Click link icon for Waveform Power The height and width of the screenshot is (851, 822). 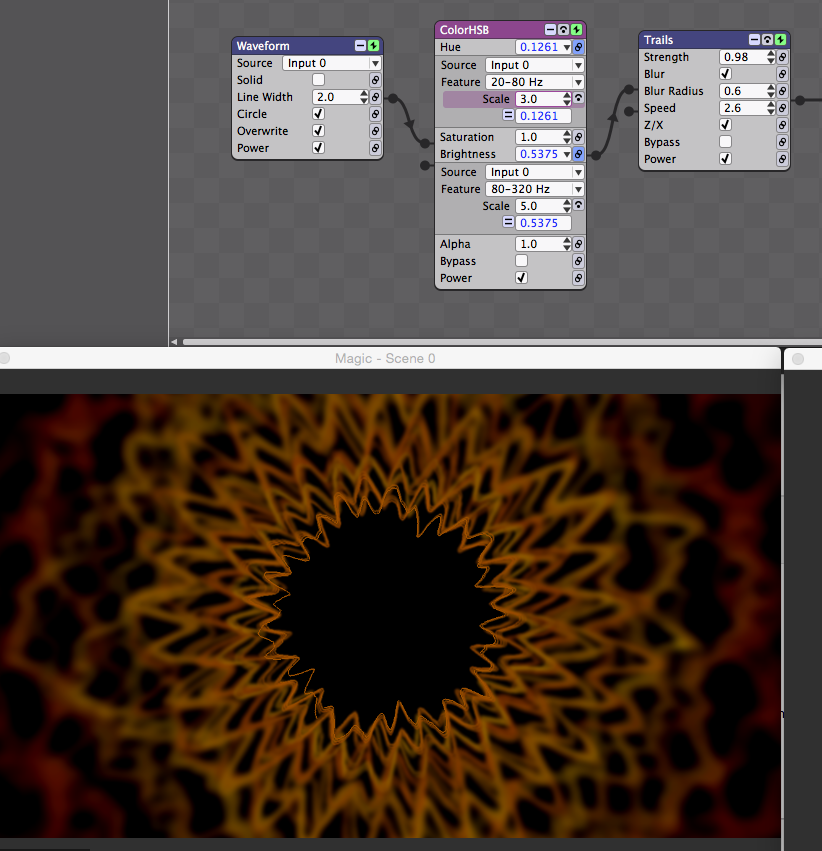click(375, 148)
